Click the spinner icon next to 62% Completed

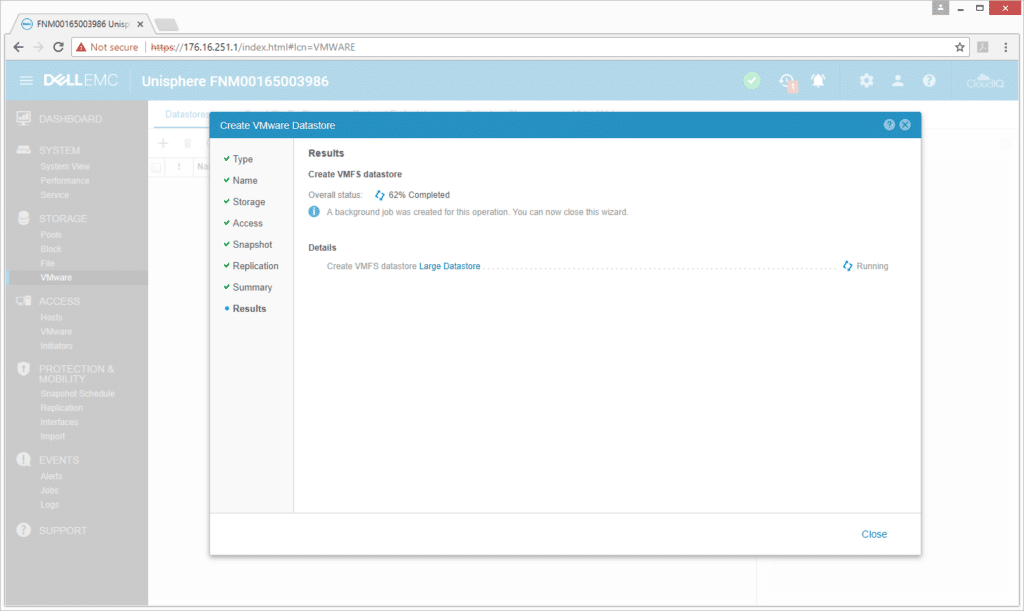[x=379, y=195]
